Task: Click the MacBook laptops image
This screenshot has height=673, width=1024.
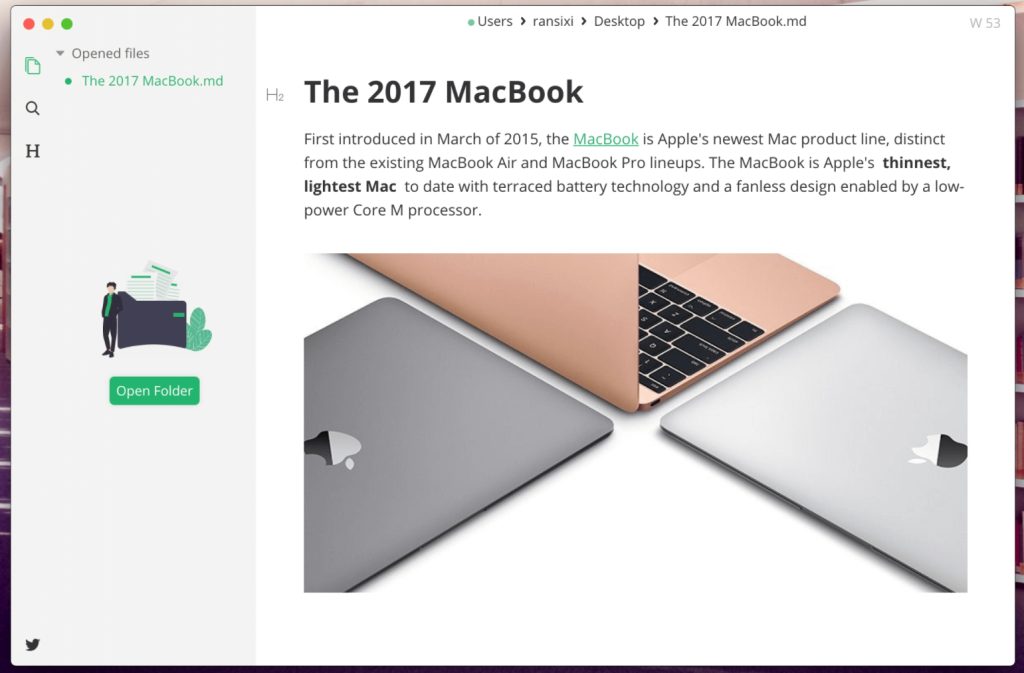Action: pos(635,423)
